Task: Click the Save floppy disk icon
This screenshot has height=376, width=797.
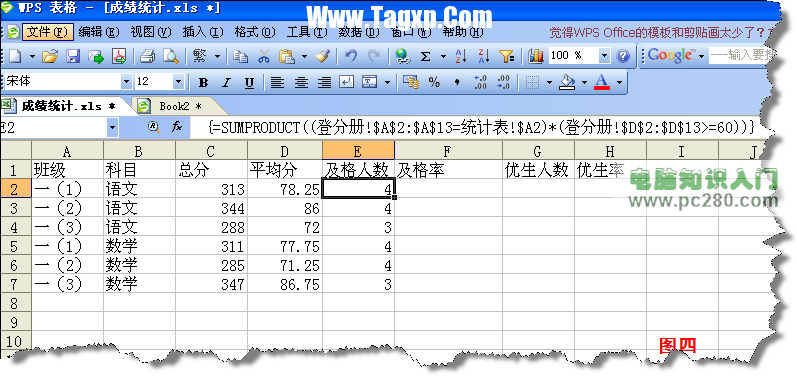Action: click(x=74, y=56)
